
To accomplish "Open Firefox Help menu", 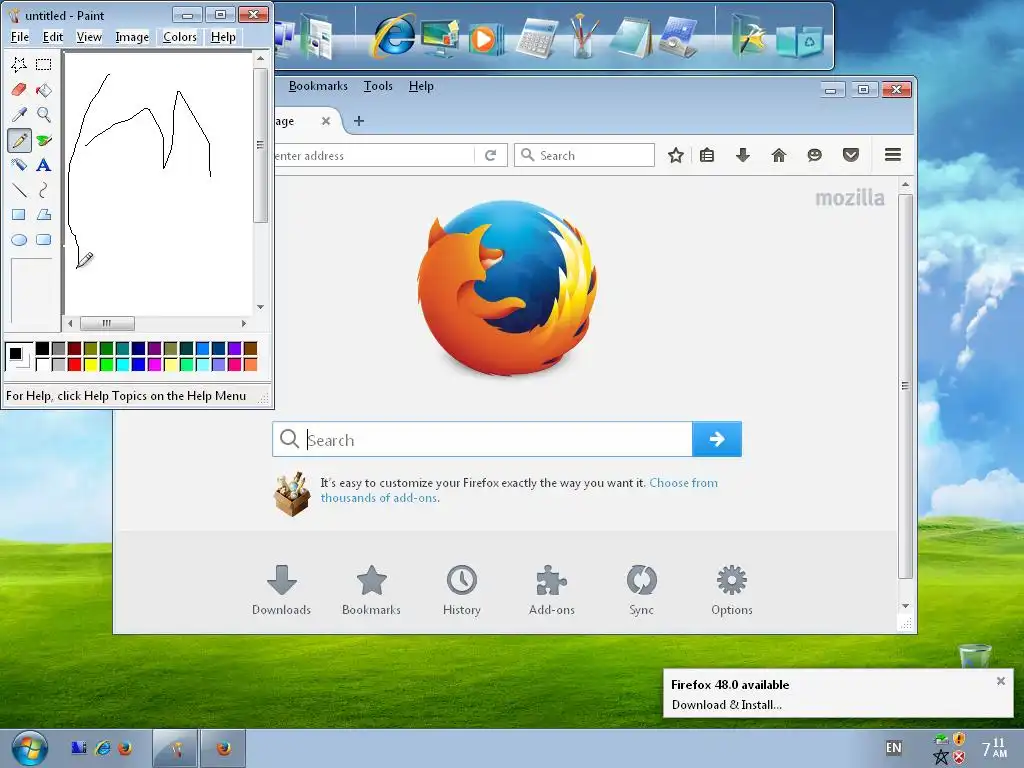I will (421, 86).
